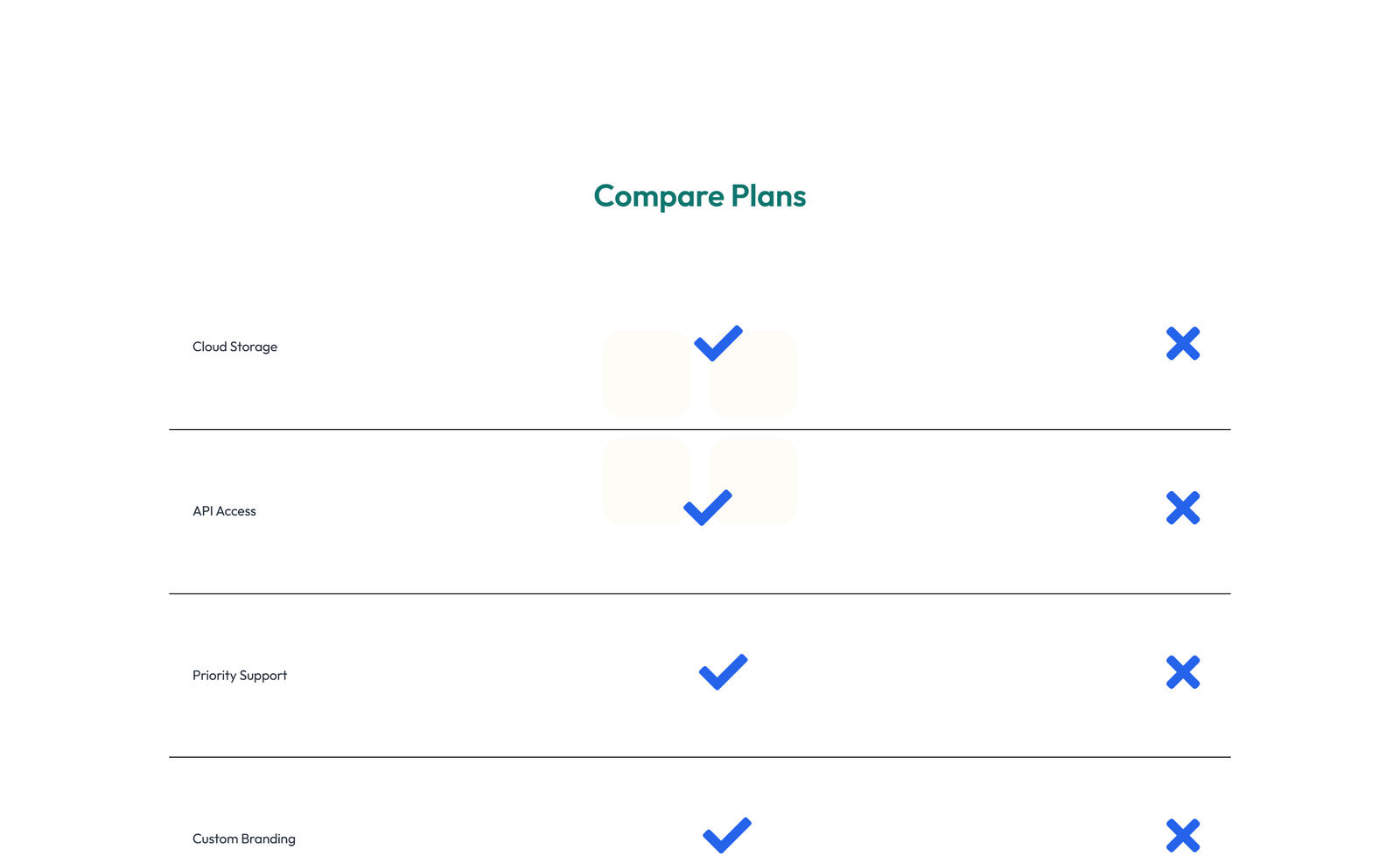Click the X icon for Custom Branding
This screenshot has height=856, width=1400.
click(1183, 836)
